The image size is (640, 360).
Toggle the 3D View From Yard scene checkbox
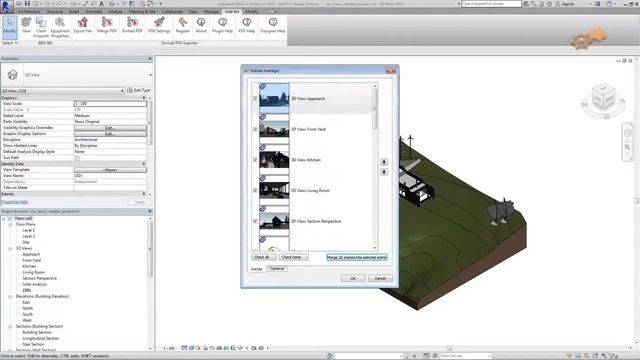[255, 129]
